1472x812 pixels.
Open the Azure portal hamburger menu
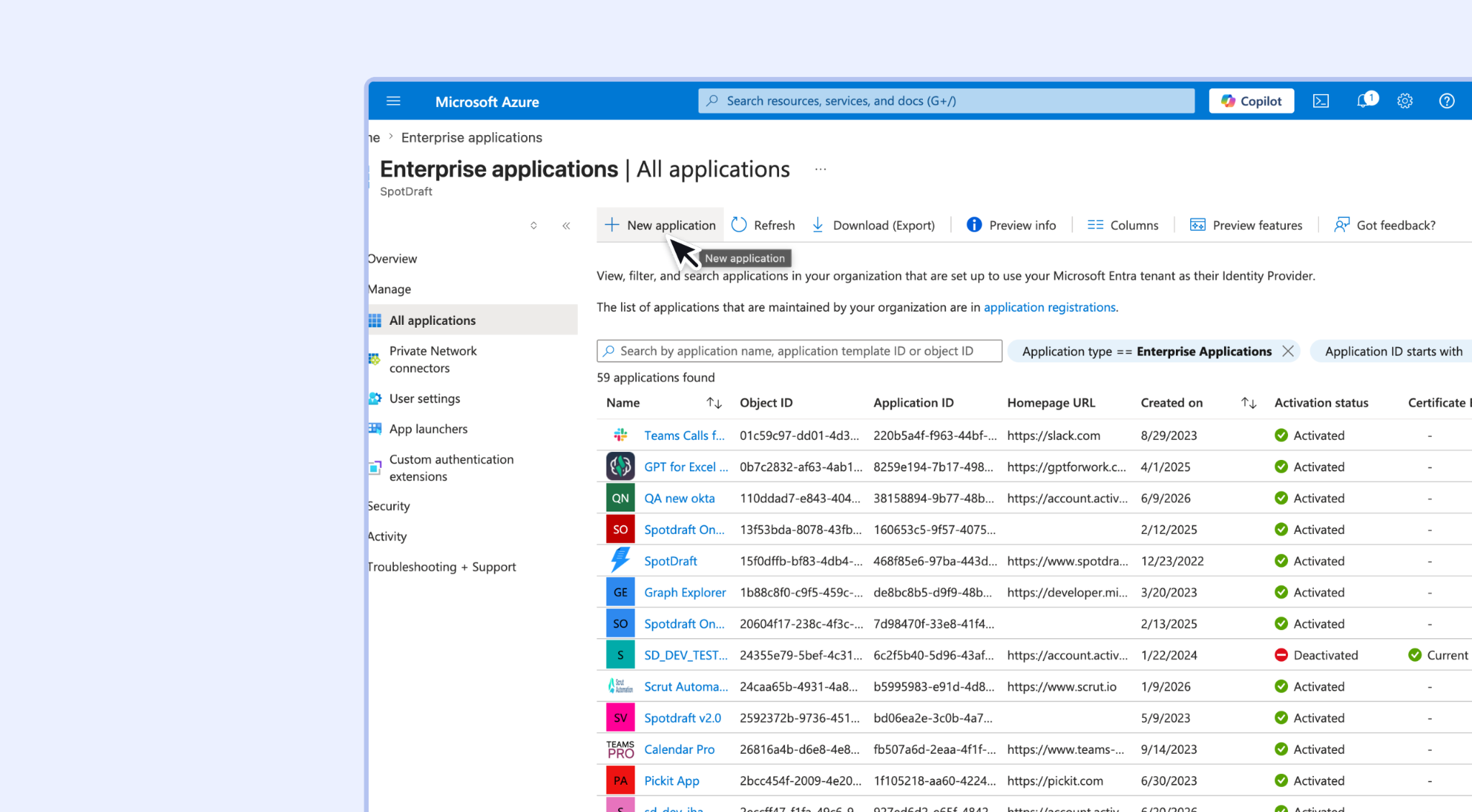[x=393, y=101]
